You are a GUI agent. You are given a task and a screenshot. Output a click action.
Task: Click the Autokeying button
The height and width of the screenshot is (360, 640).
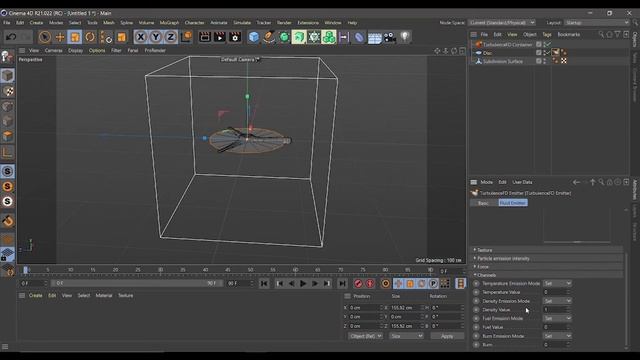pyautogui.click(x=370, y=283)
